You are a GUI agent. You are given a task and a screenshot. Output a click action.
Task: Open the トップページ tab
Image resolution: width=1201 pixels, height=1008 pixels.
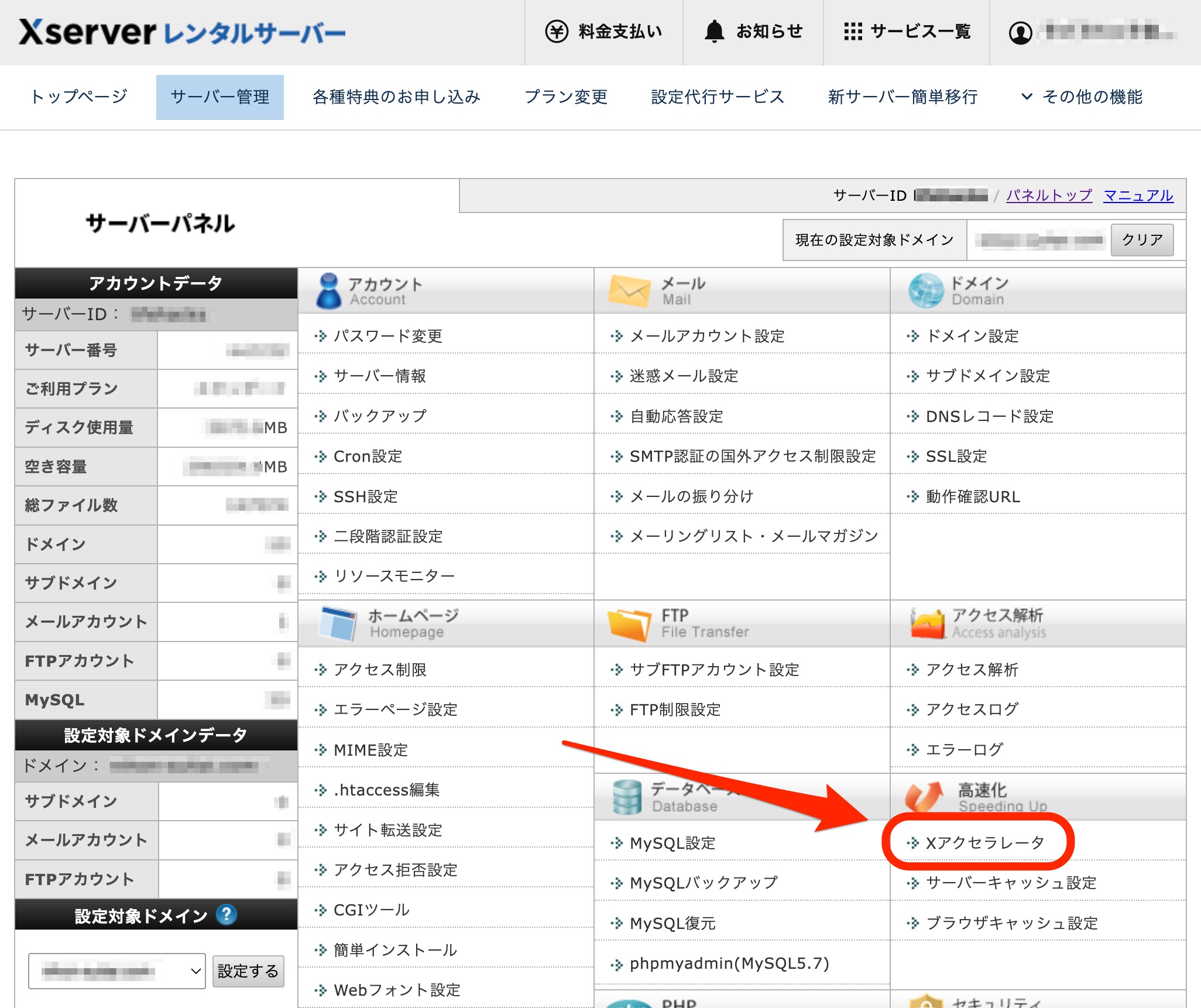point(79,97)
